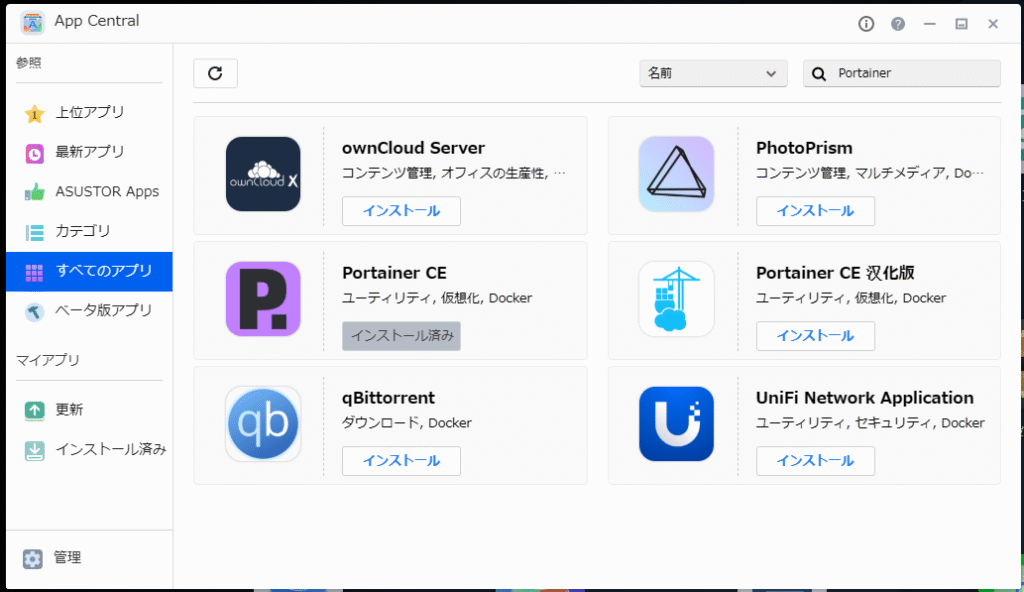Go to ASUSTOR Apps section
Screen dimensions: 1024x592
point(106,192)
